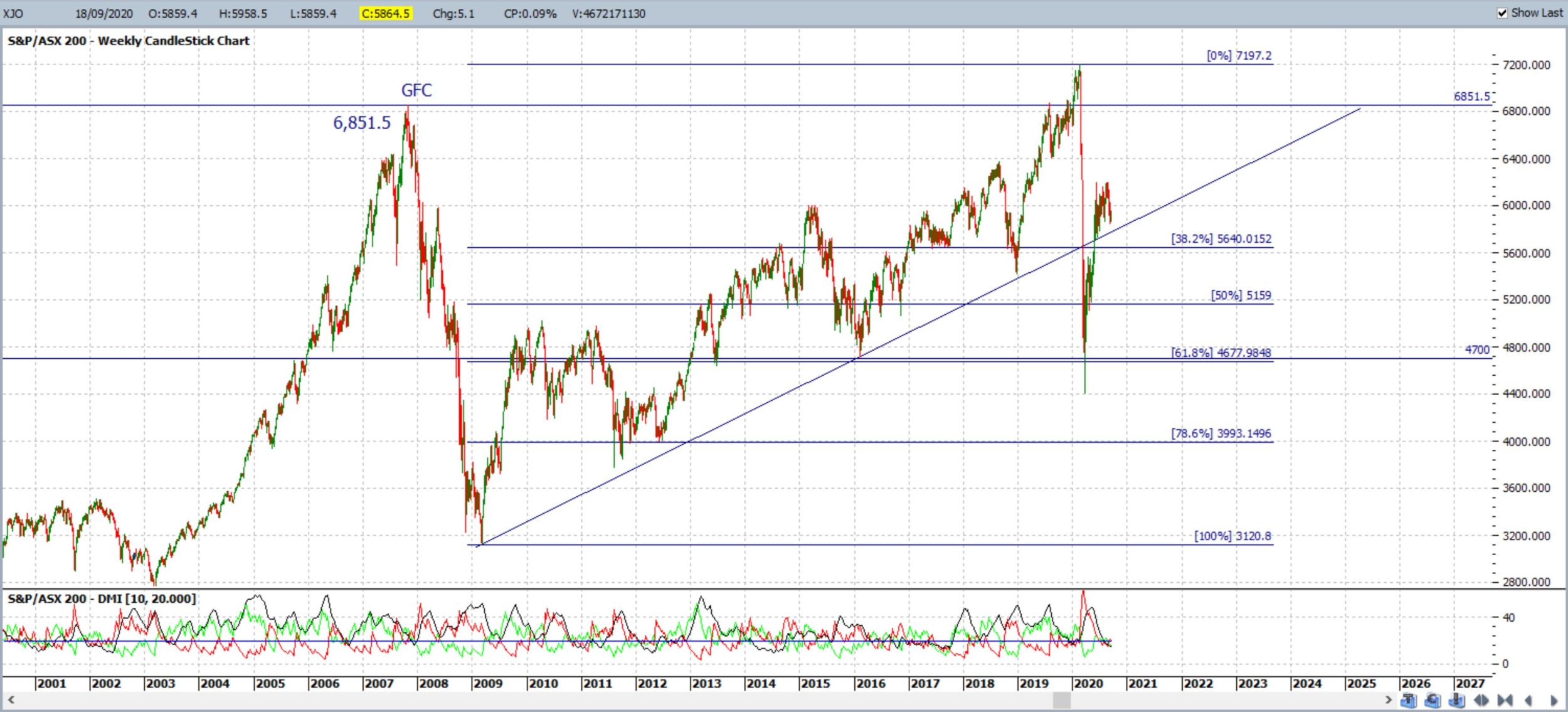The width and height of the screenshot is (1568, 712).
Task: Click the 2015 year label on time axis
Action: pos(815,683)
